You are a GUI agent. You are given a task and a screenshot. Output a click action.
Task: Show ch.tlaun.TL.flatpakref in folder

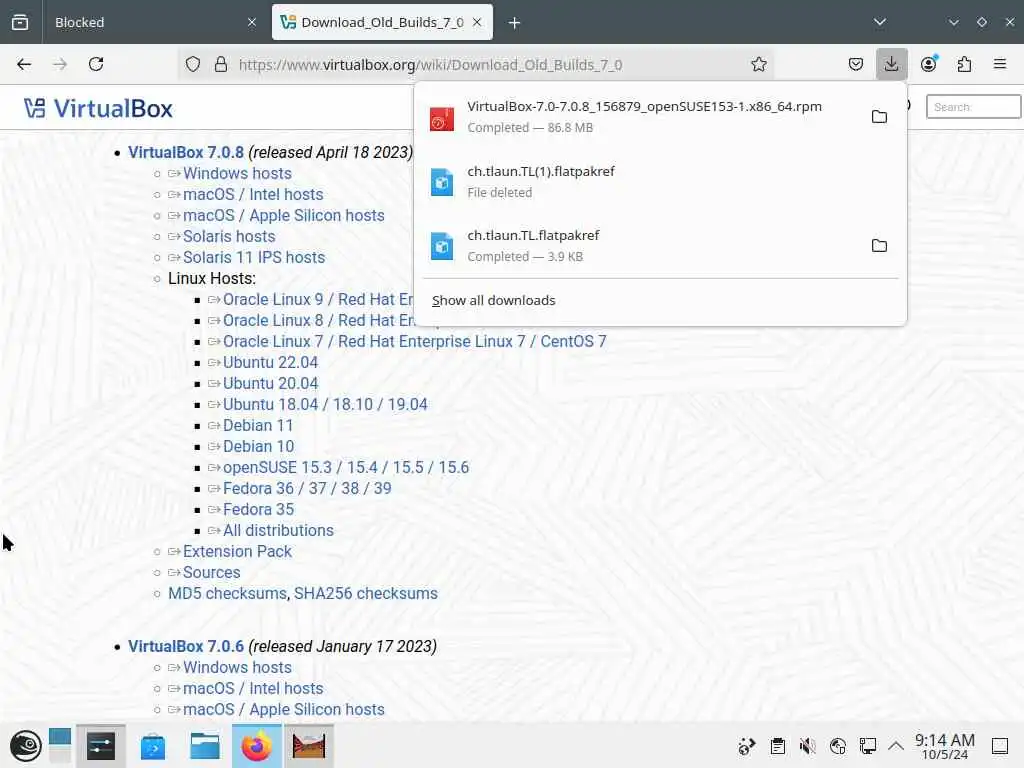pyautogui.click(x=879, y=246)
